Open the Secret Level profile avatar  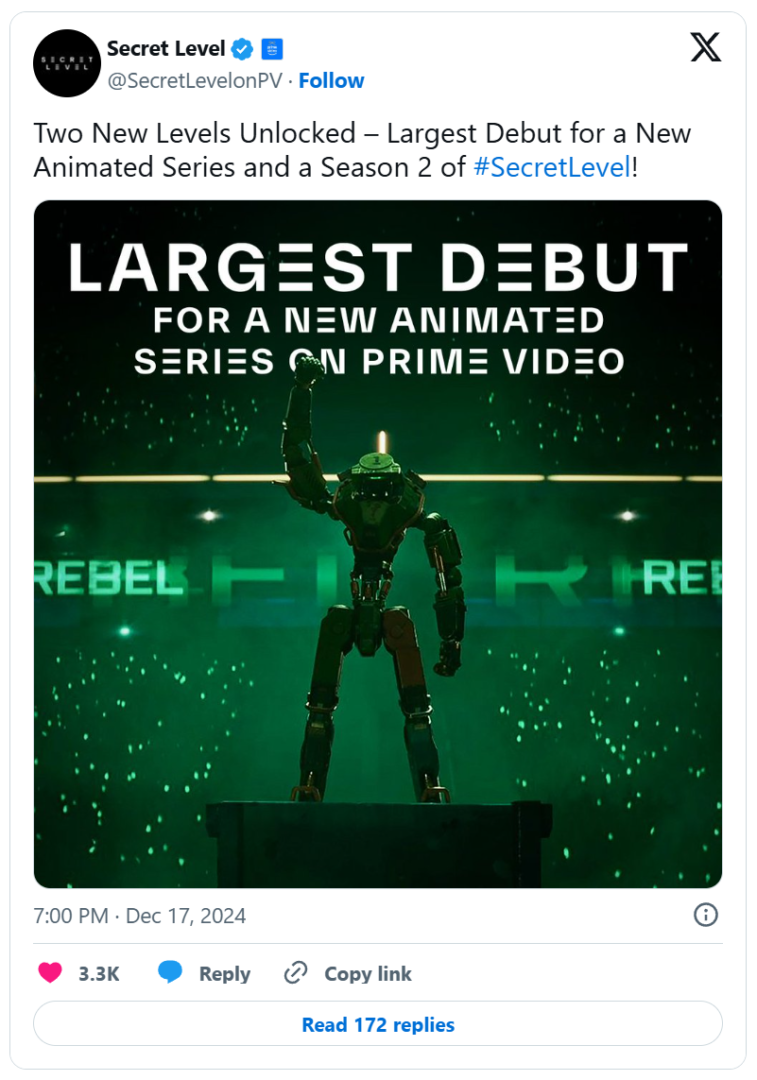67,64
